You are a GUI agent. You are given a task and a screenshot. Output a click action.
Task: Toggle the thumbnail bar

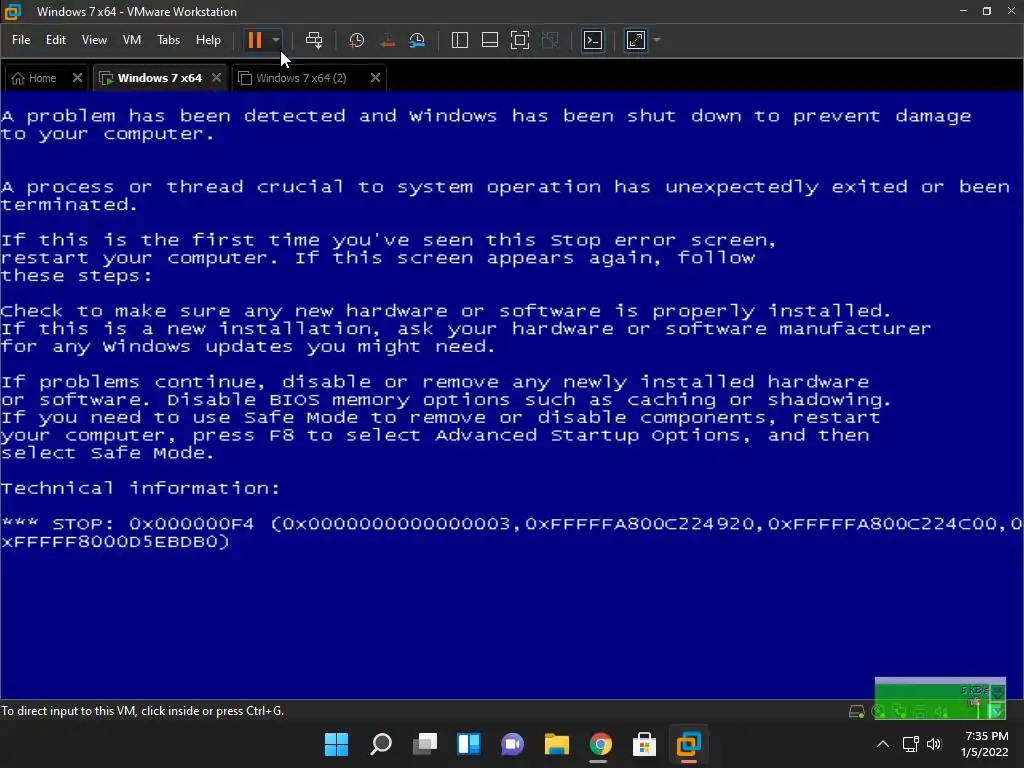point(490,40)
